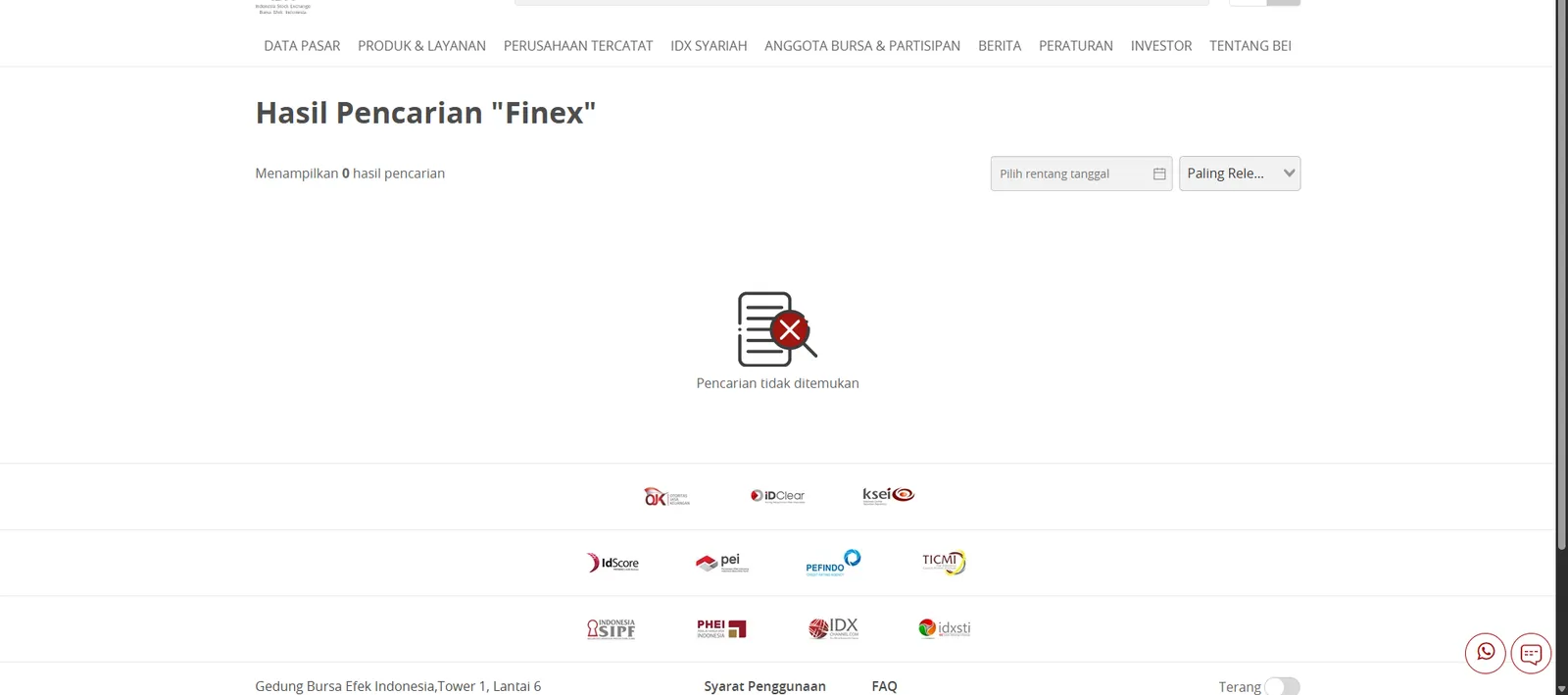This screenshot has height=695, width=1568.
Task: Open the PERUSAHAAN TERCATAT menu
Action: coord(578,46)
